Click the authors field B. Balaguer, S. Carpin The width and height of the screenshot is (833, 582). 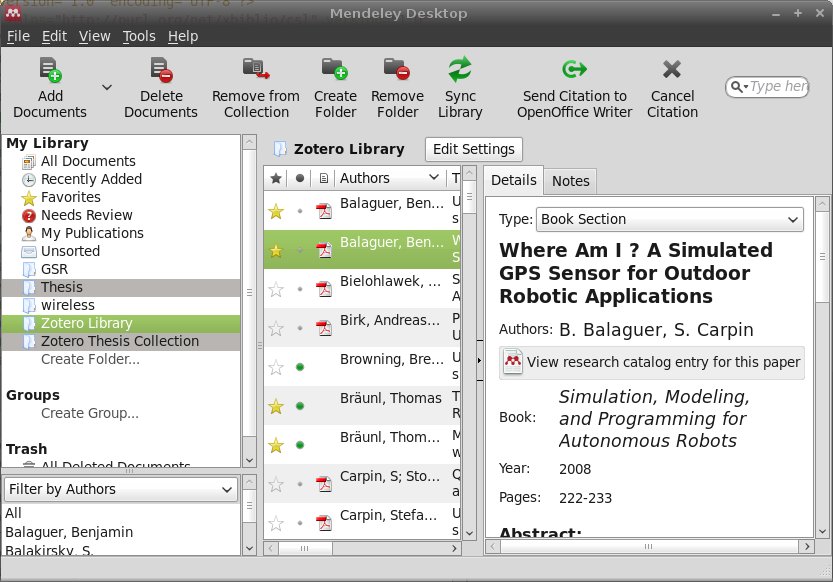click(x=656, y=330)
